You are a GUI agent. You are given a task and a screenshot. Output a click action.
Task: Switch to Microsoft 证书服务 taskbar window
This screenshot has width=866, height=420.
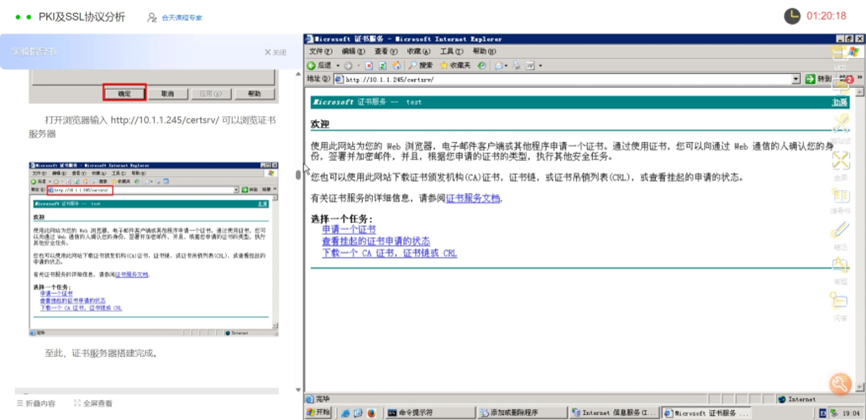point(706,412)
